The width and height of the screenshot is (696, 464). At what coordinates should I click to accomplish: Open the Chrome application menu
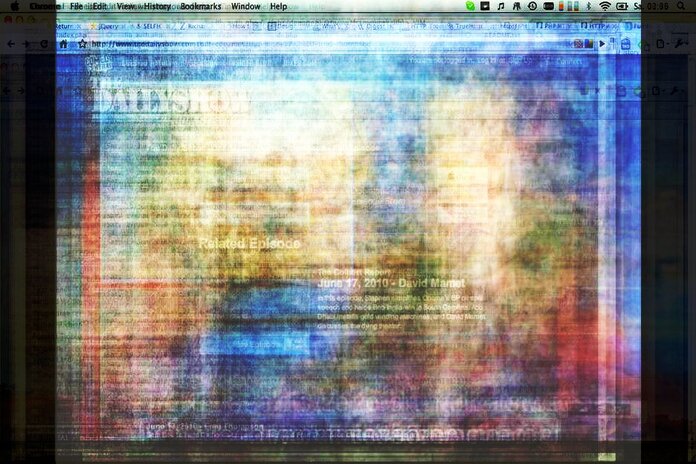[x=45, y=6]
